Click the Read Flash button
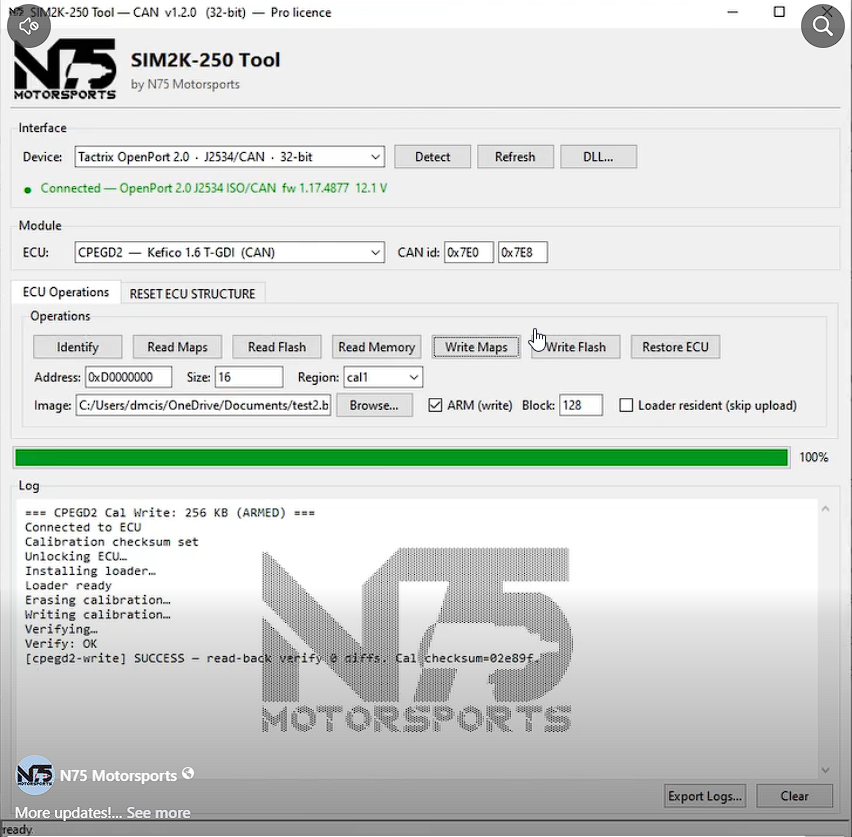The height and width of the screenshot is (837, 852). (x=277, y=347)
